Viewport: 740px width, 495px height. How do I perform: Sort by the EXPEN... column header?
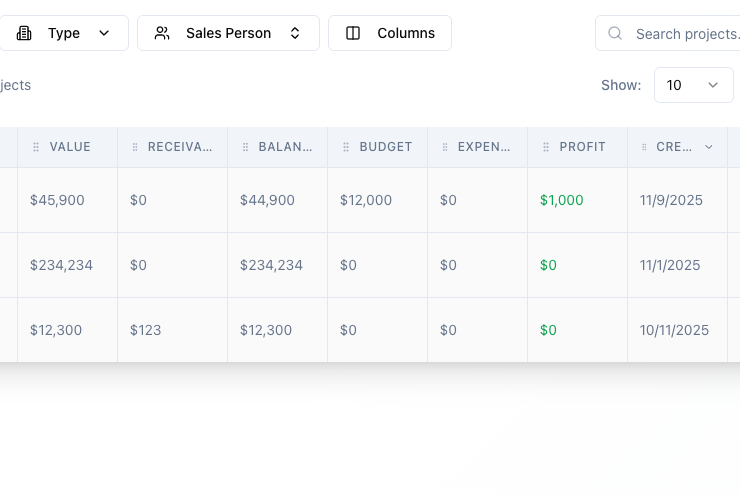pos(484,147)
